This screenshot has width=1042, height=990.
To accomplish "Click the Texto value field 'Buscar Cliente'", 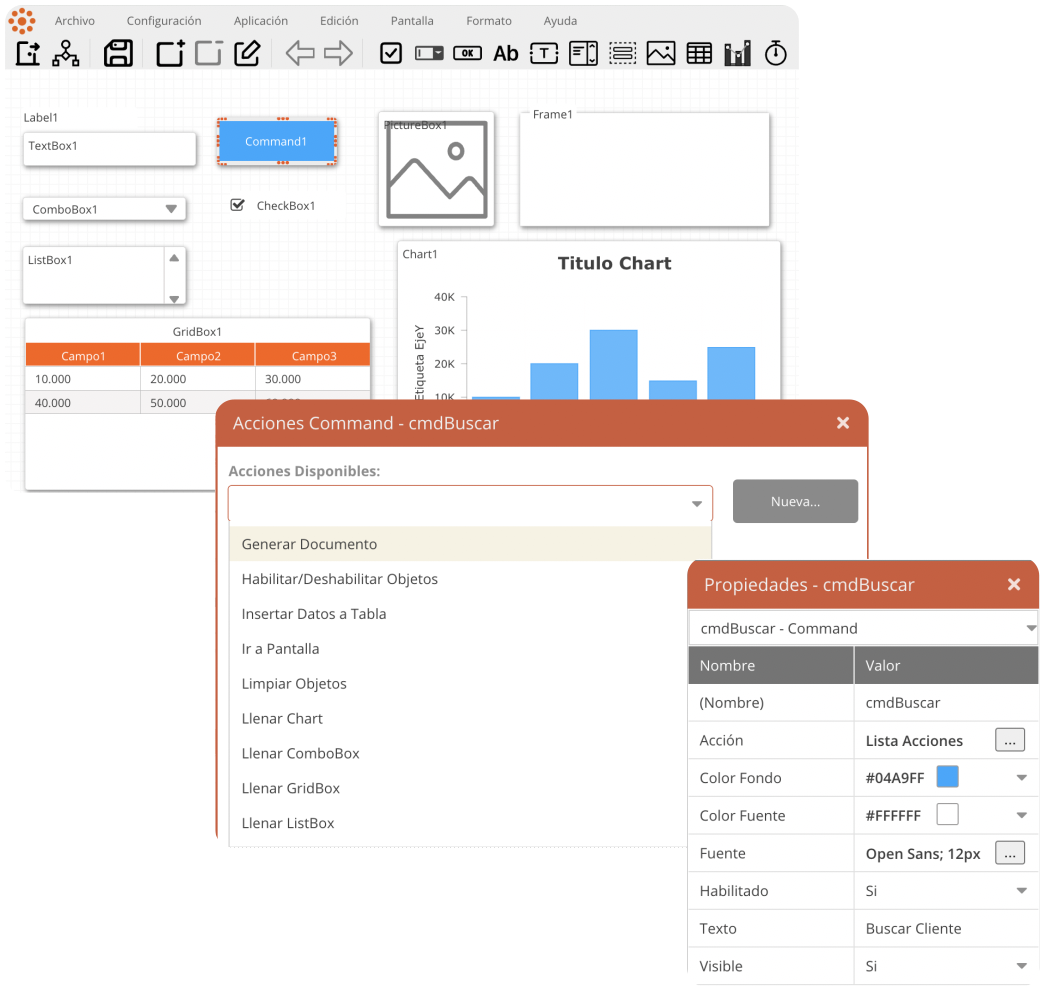I will pyautogui.click(x=913, y=928).
